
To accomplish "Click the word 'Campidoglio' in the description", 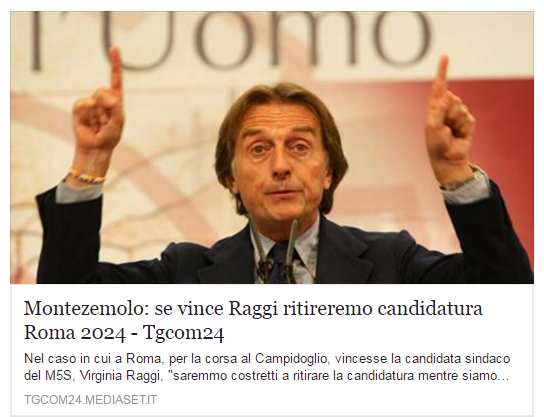I will point(291,359).
